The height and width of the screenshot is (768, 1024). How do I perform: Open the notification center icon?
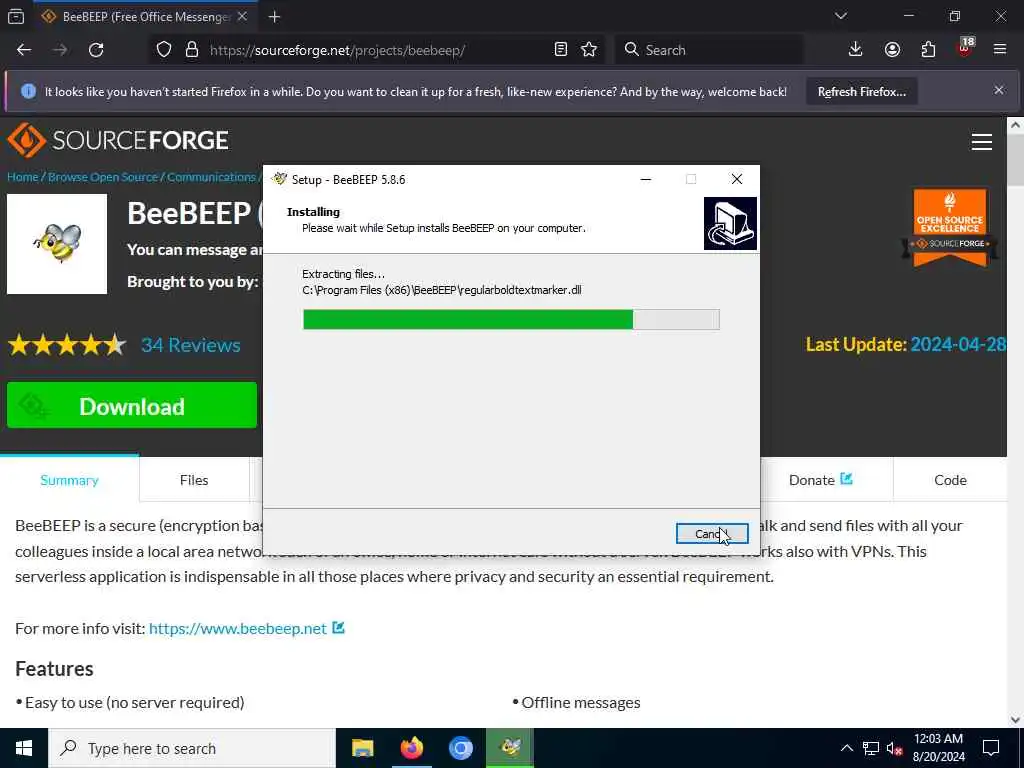991,748
